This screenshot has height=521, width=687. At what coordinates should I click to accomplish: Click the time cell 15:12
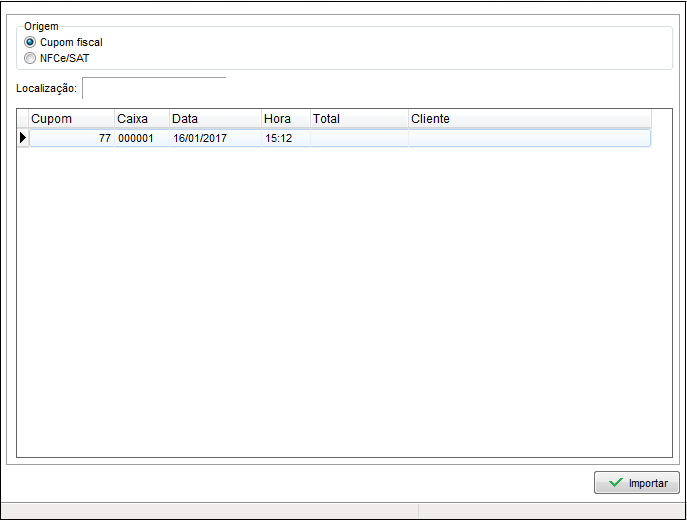coord(285,138)
